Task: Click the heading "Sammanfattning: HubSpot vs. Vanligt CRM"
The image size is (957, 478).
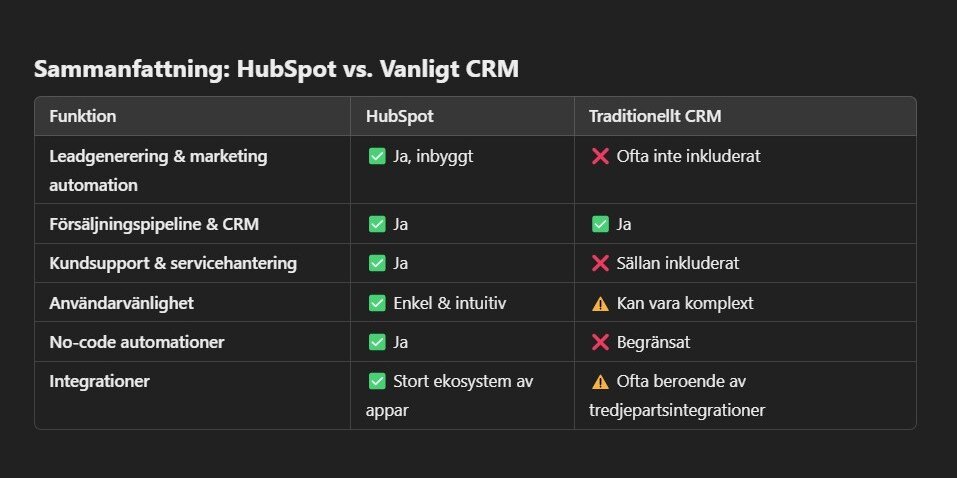Action: tap(276, 68)
